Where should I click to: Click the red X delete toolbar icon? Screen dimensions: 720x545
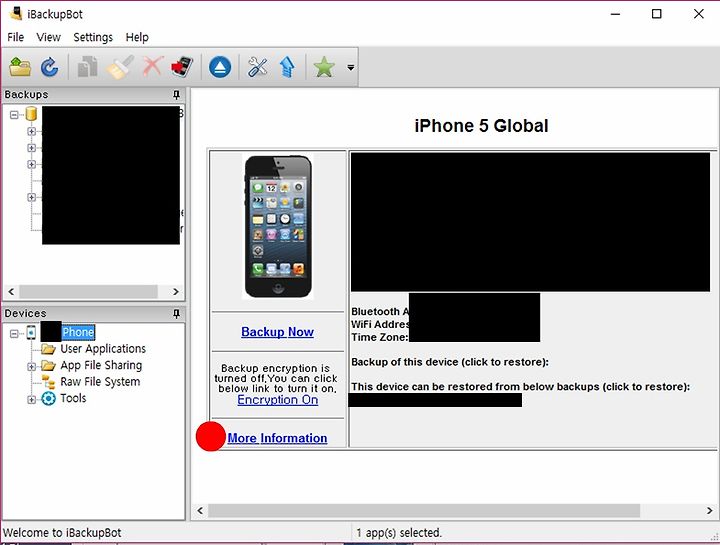(152, 67)
